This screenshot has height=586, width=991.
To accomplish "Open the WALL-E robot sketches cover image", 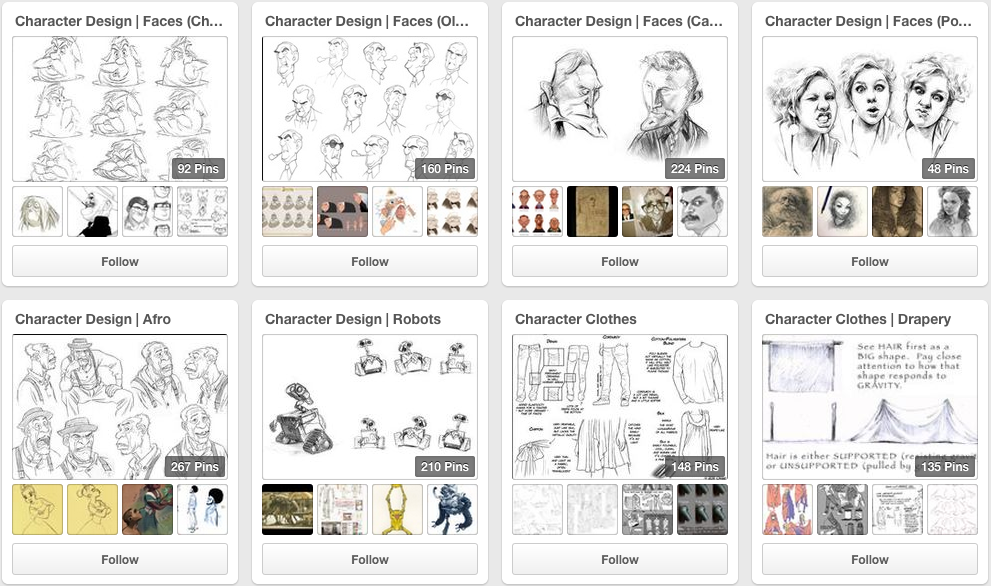I will coord(370,406).
